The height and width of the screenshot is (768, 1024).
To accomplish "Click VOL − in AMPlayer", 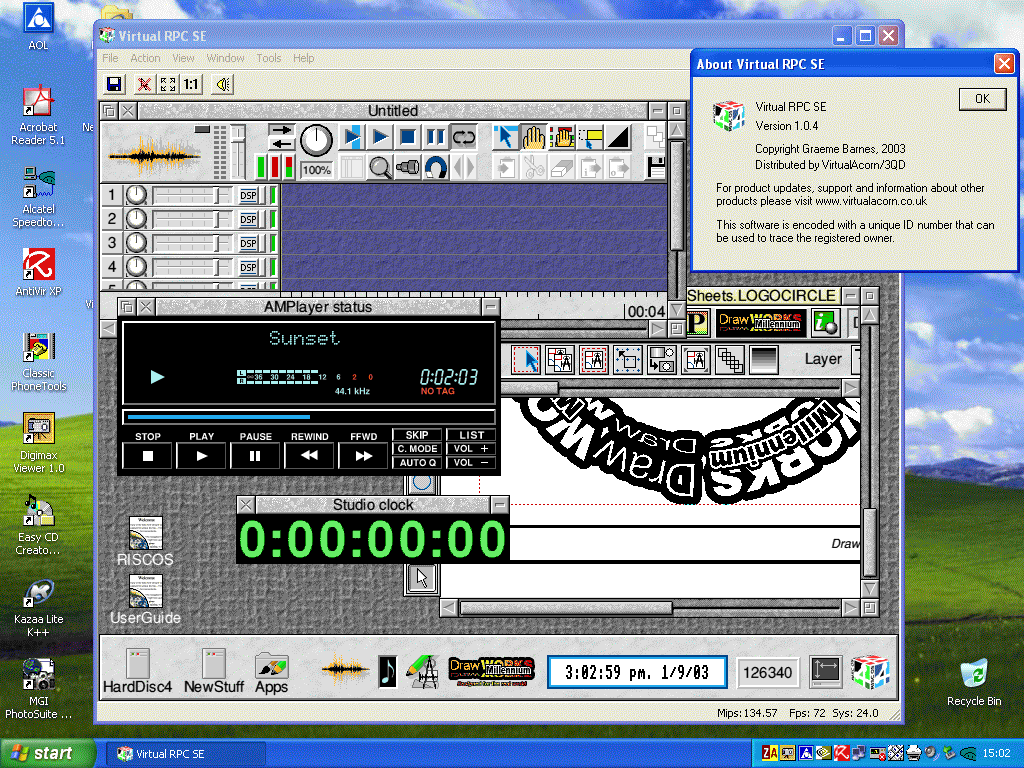I will pos(471,462).
